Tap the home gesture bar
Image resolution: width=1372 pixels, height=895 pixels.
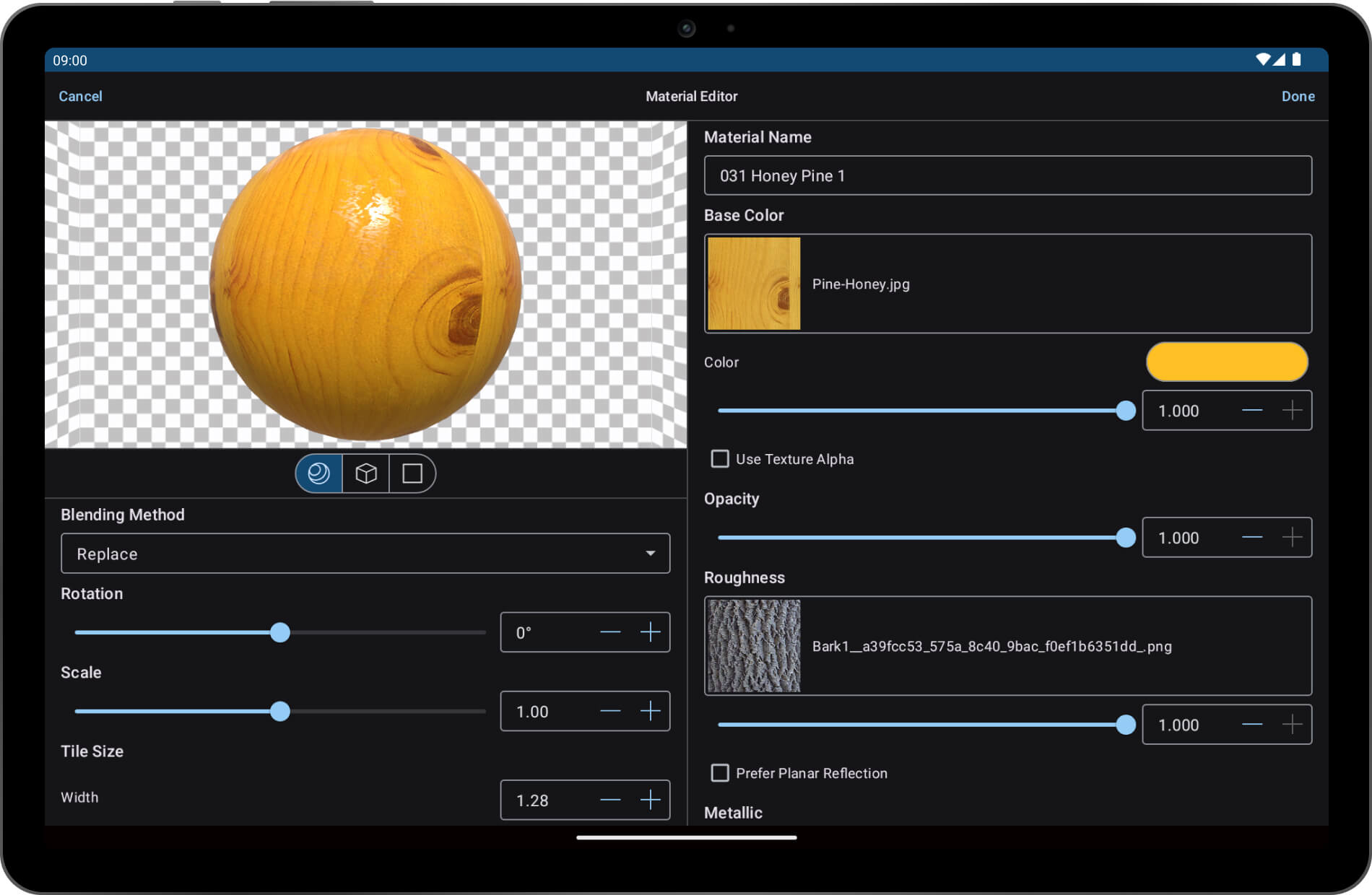coord(687,837)
